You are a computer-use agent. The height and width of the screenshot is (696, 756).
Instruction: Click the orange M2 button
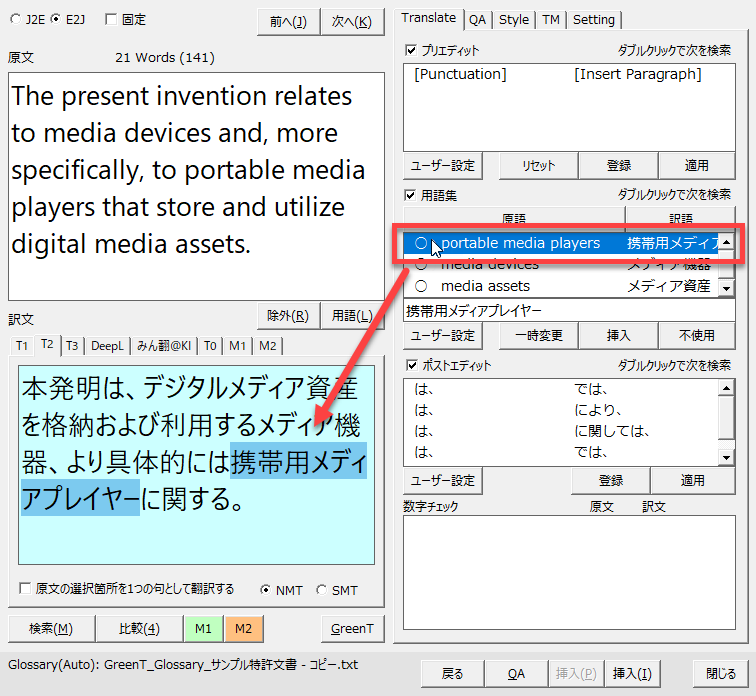[244, 628]
